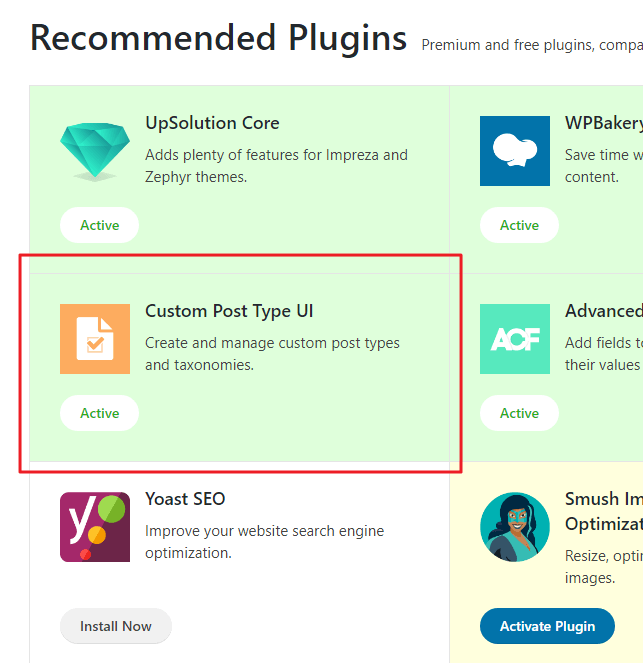
Task: Select the Yoast SEO plugin title
Action: [x=185, y=499]
